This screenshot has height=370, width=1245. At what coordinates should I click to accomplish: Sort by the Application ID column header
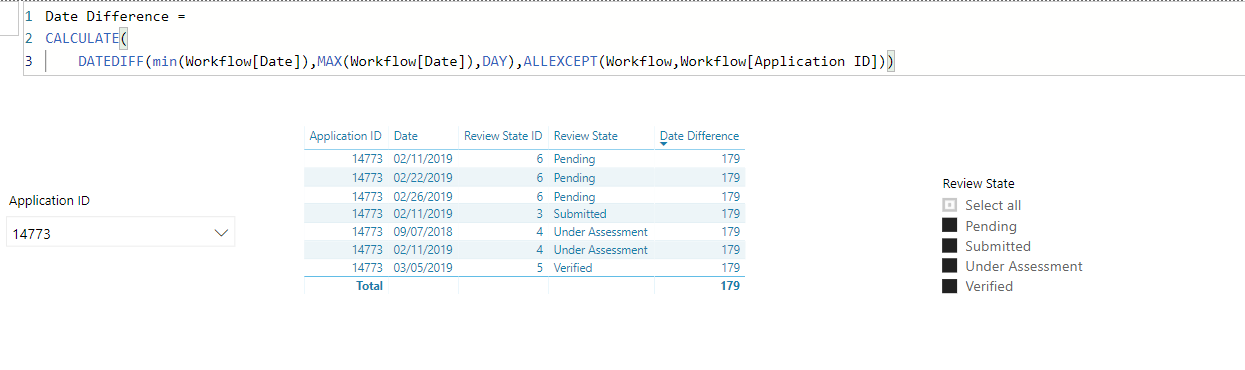pos(345,136)
